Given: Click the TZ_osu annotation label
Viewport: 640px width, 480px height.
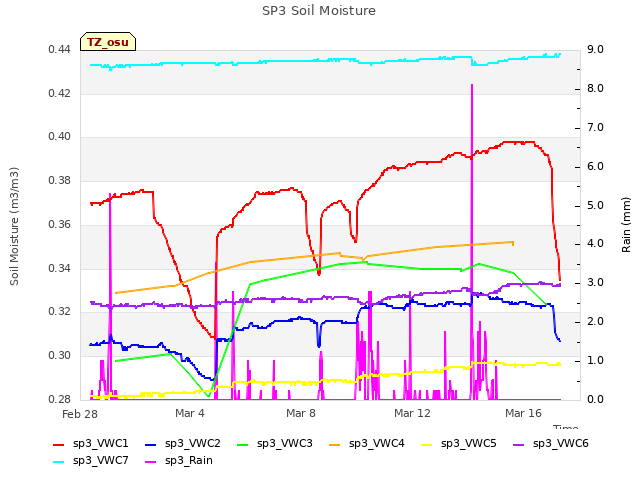Looking at the screenshot, I should click(108, 42).
